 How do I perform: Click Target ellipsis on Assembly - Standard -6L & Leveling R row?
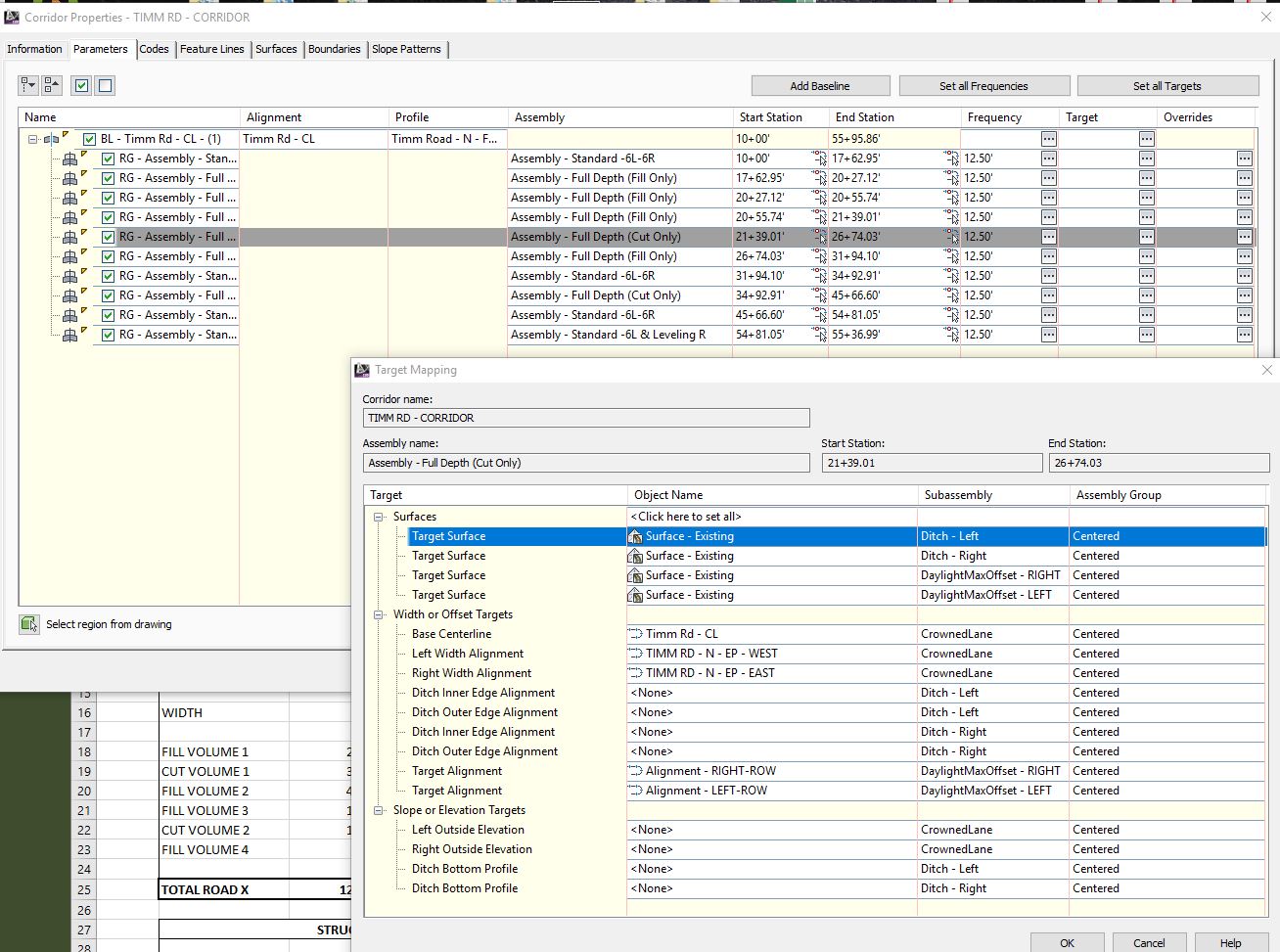pos(1145,334)
